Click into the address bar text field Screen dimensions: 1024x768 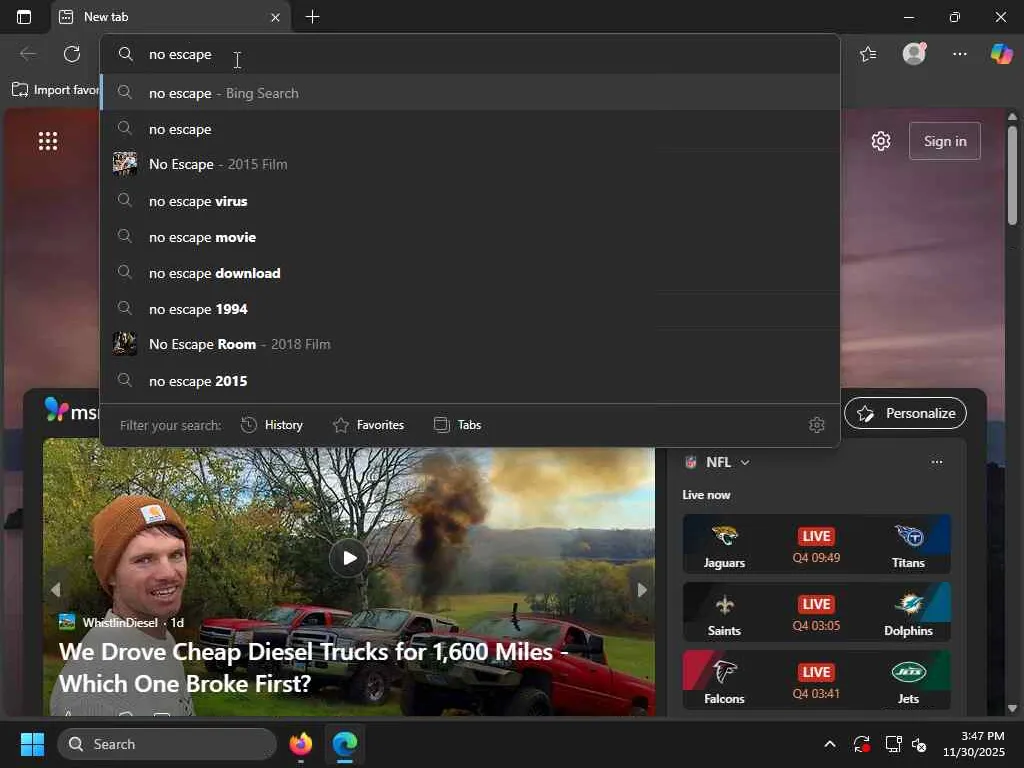pyautogui.click(x=470, y=54)
